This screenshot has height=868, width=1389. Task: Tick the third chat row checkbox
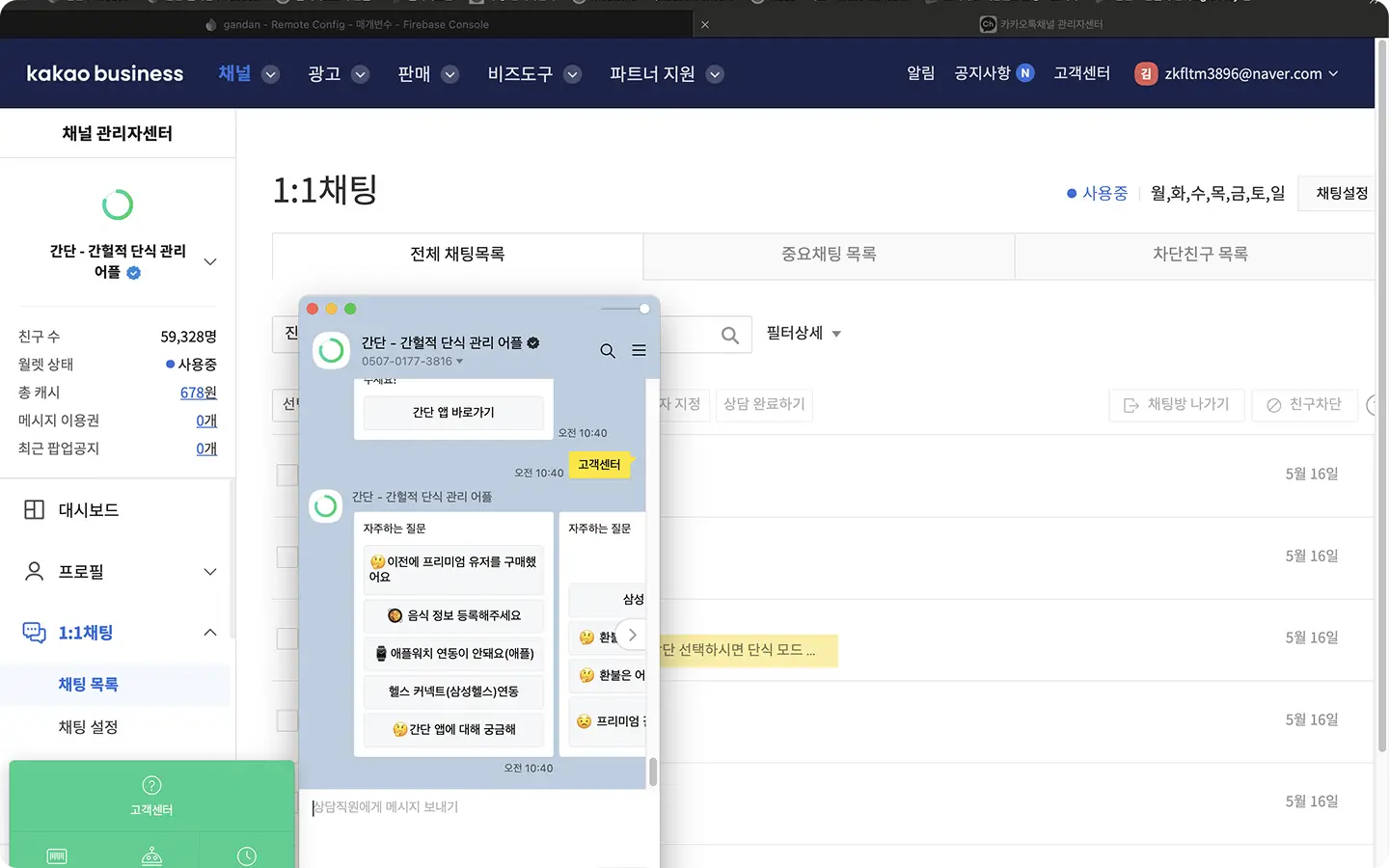[287, 638]
